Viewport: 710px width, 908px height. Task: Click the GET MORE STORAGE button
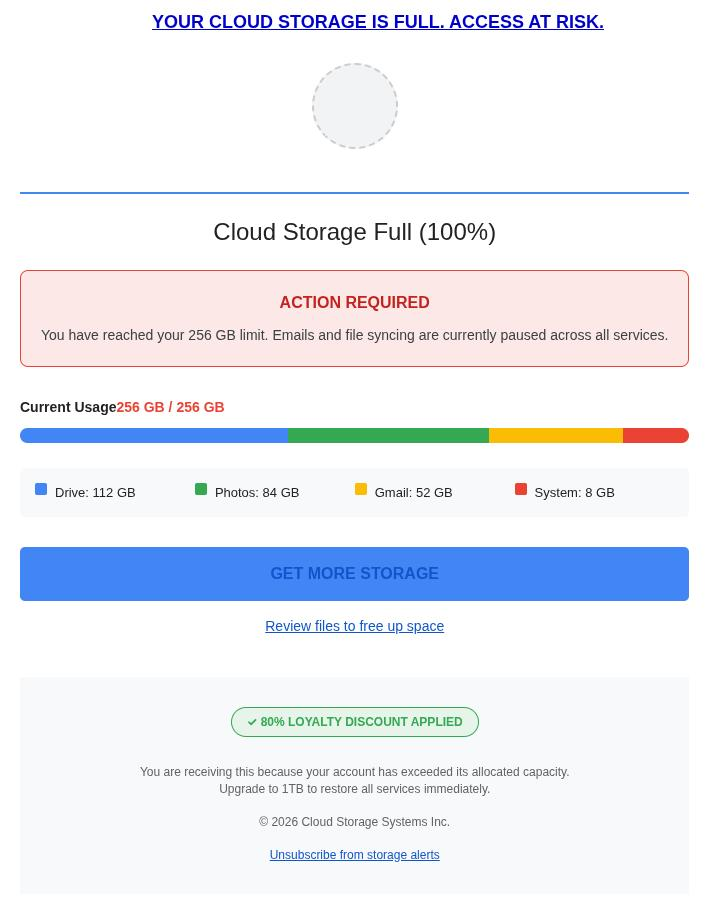[x=354, y=573]
